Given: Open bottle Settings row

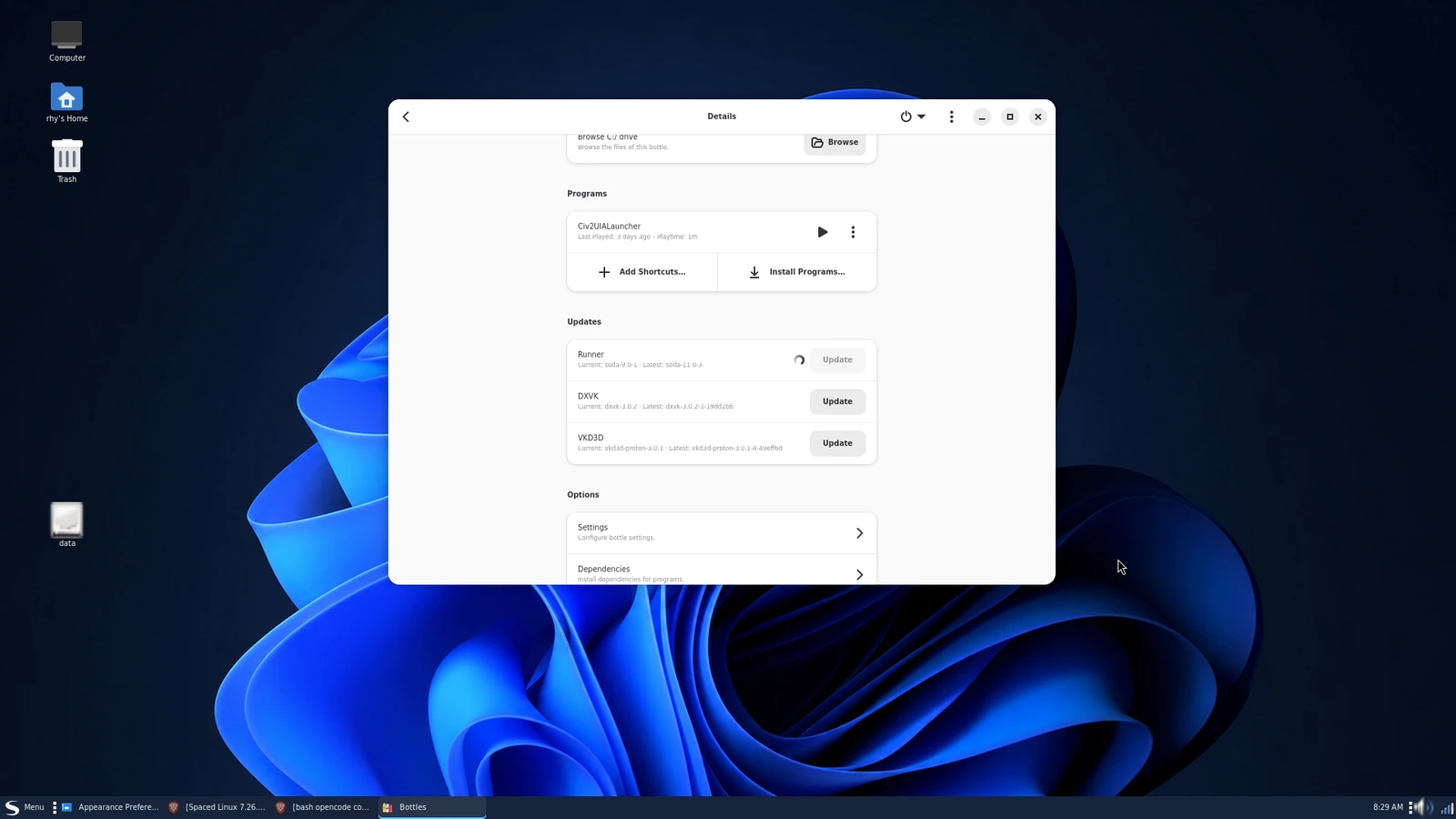Looking at the screenshot, I should [x=722, y=532].
